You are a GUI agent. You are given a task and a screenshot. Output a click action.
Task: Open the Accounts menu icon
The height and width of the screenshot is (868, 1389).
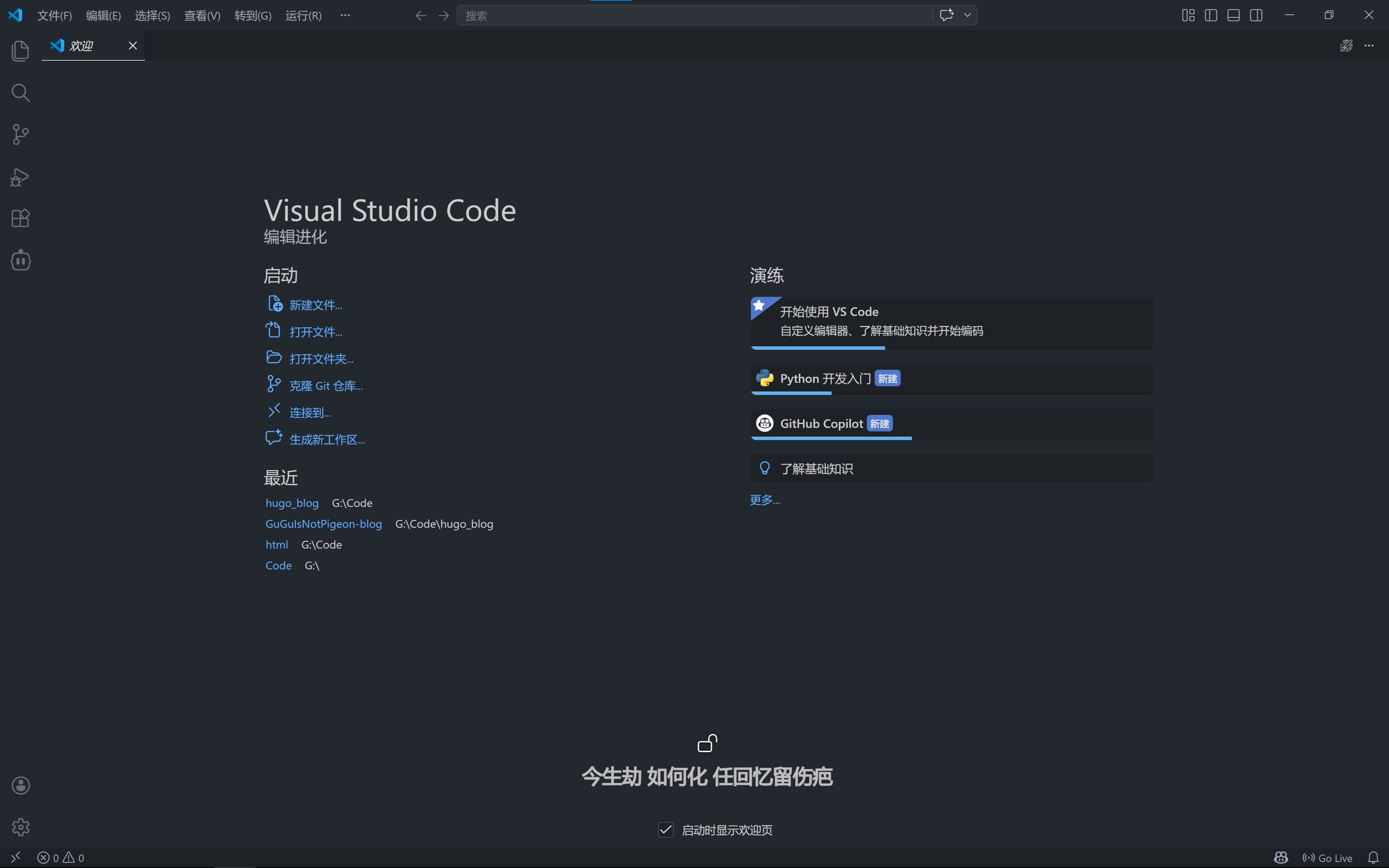21,786
